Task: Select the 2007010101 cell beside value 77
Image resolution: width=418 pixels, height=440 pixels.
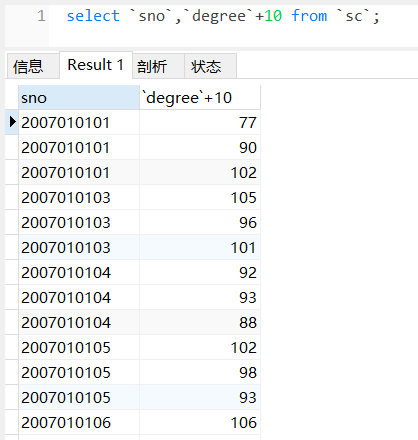Action: pos(79,122)
